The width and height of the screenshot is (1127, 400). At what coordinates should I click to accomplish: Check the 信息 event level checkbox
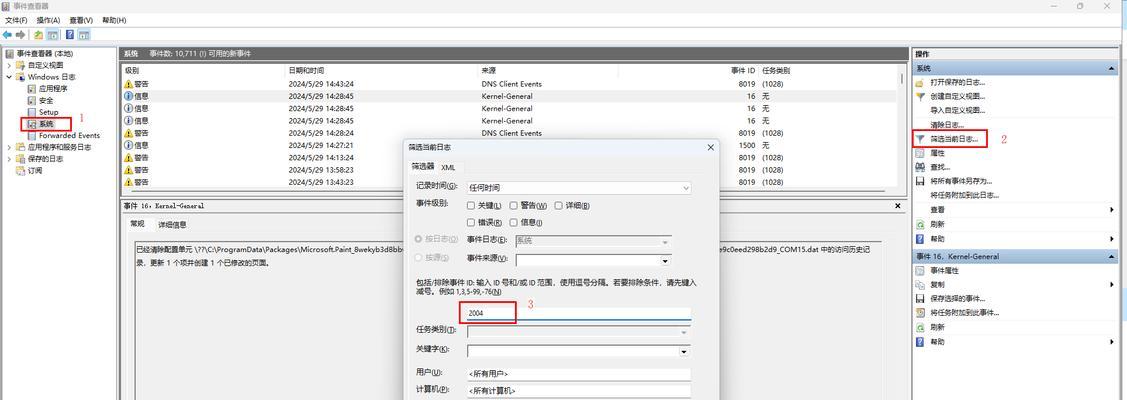514,223
